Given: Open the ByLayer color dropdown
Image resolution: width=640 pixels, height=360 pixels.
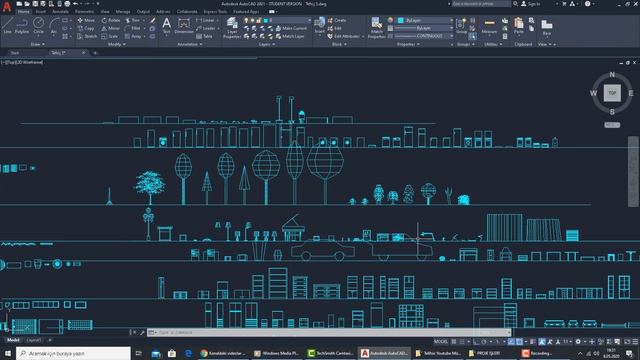Looking at the screenshot, I should coord(425,20).
